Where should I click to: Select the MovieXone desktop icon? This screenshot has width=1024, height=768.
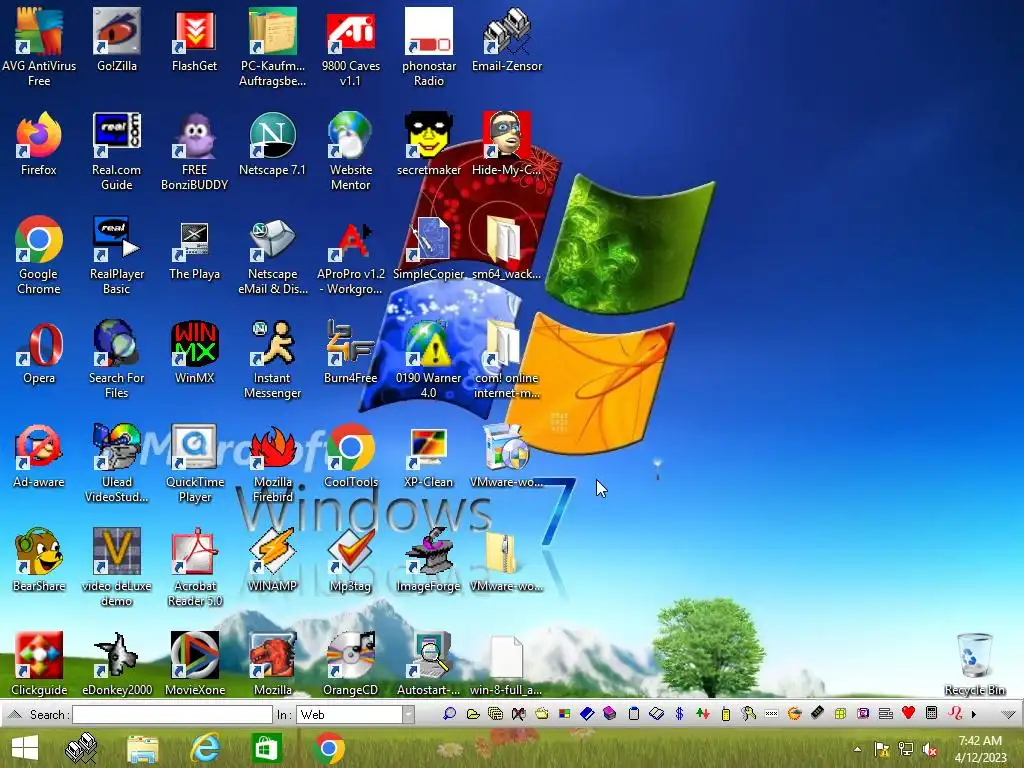pyautogui.click(x=195, y=664)
